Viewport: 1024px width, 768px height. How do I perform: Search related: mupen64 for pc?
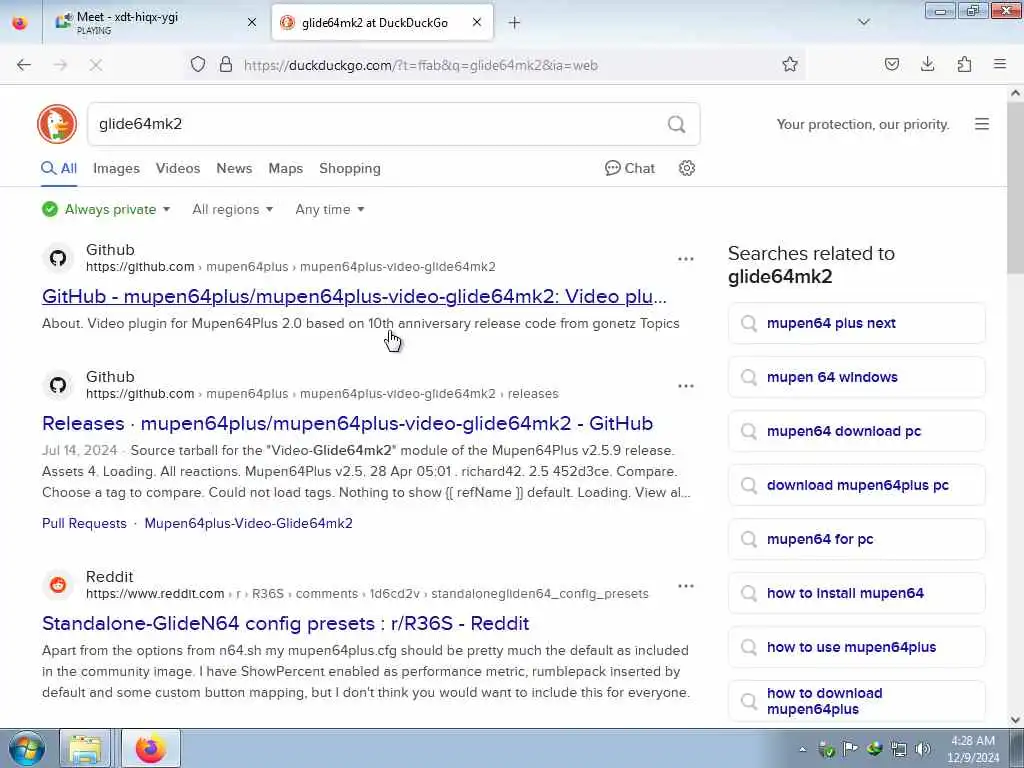(x=856, y=539)
